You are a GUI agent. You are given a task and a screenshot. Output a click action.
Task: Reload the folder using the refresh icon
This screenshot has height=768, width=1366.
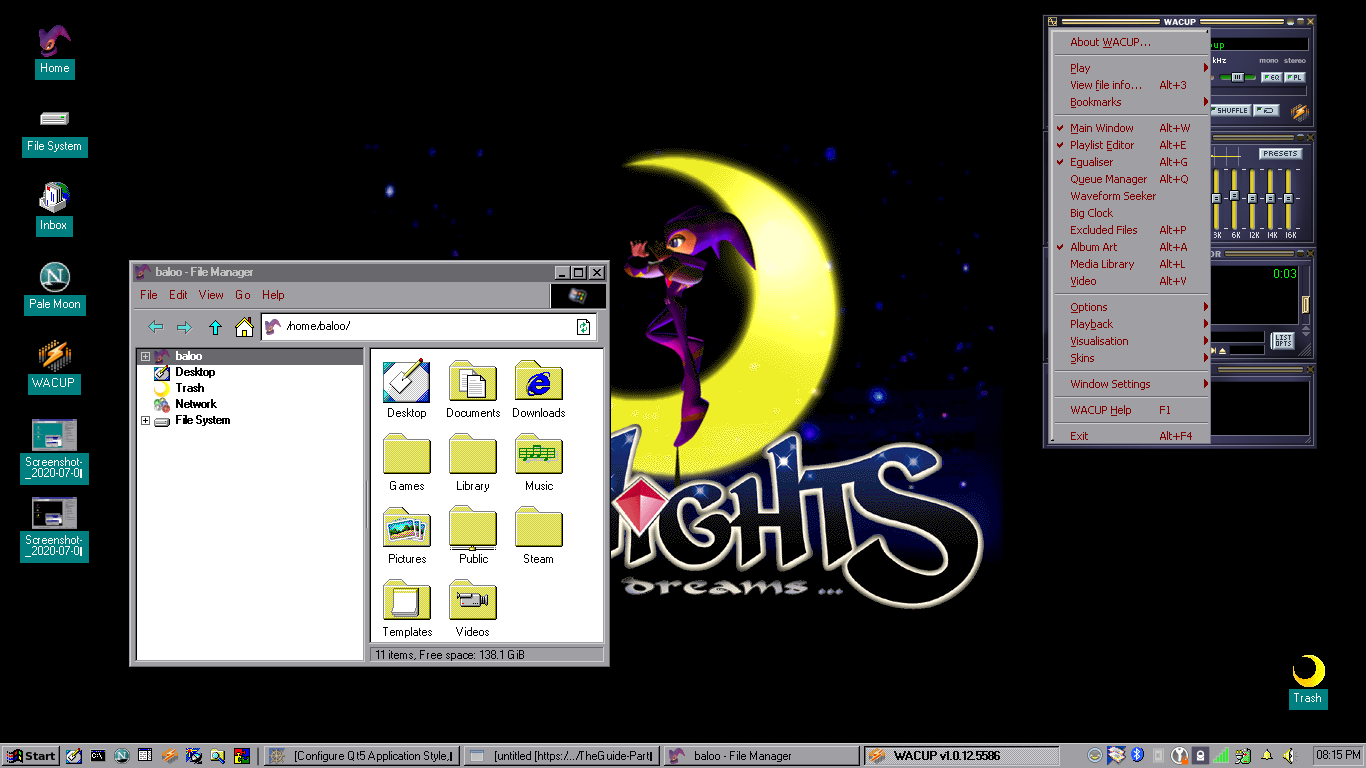click(x=584, y=327)
